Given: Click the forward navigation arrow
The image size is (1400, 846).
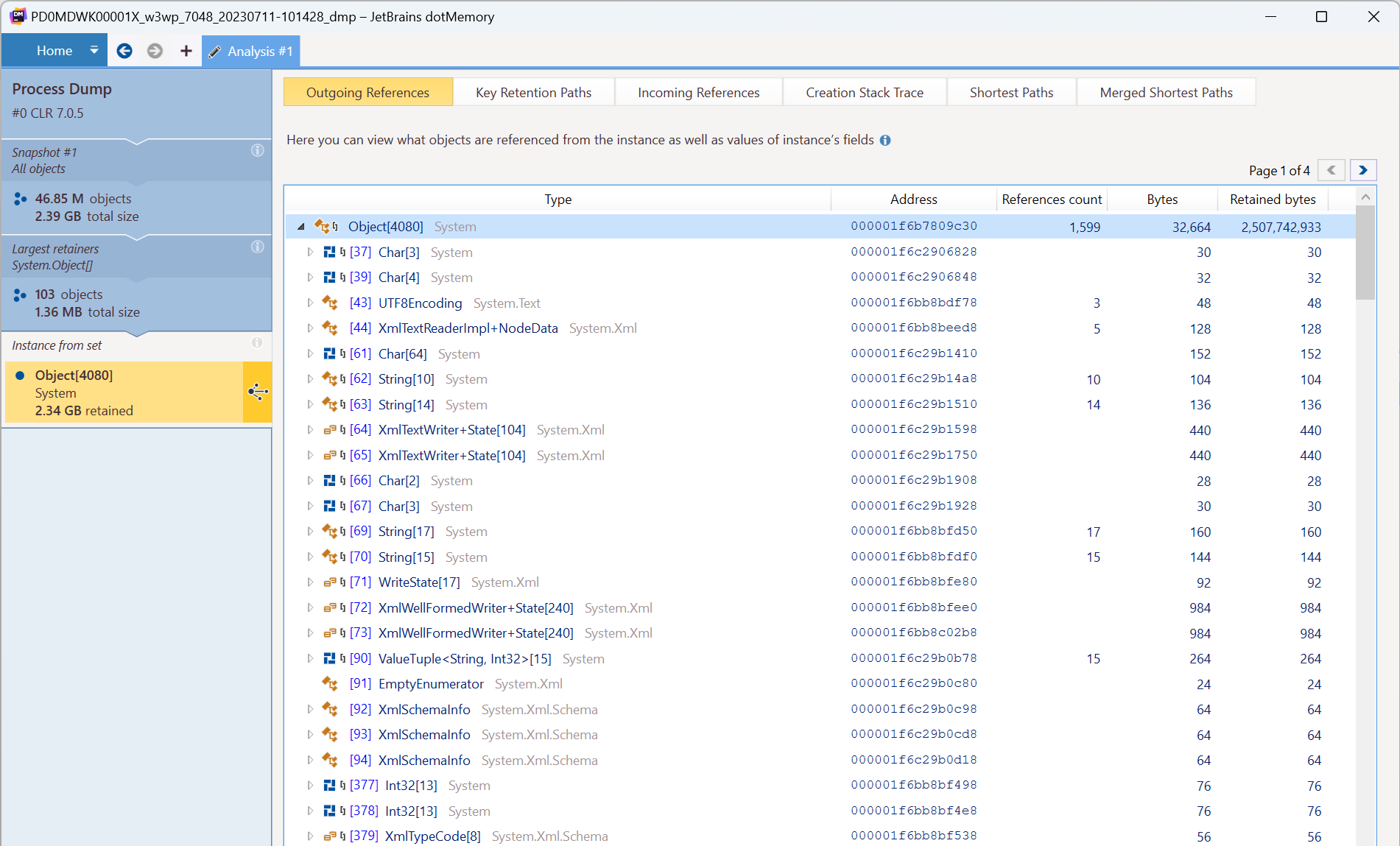Looking at the screenshot, I should 155,51.
